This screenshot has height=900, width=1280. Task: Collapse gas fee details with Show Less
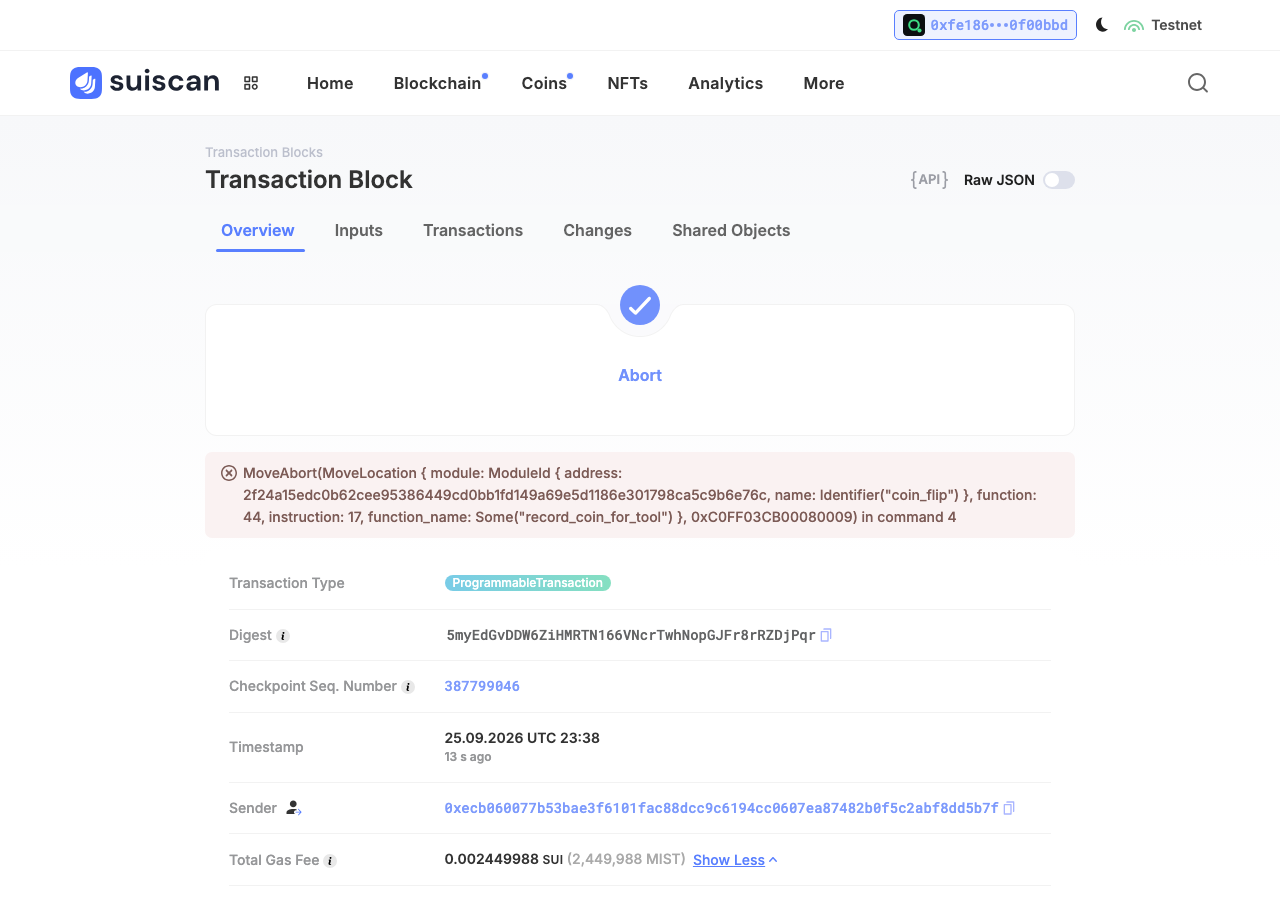click(x=735, y=860)
